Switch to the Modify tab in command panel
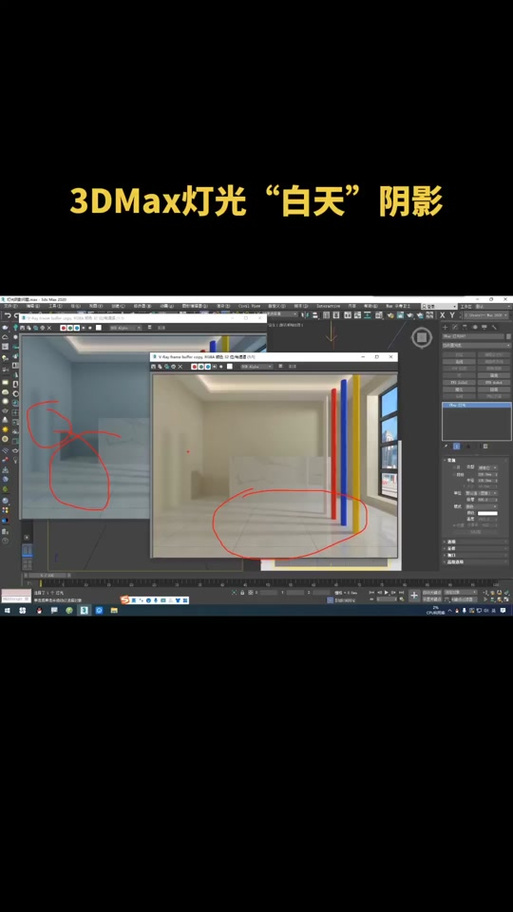 [455, 327]
